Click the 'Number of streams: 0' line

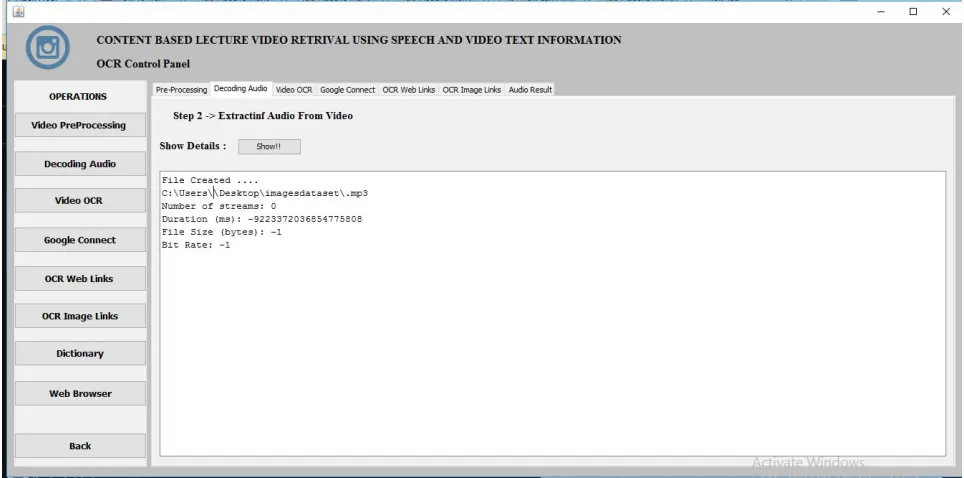click(219, 206)
